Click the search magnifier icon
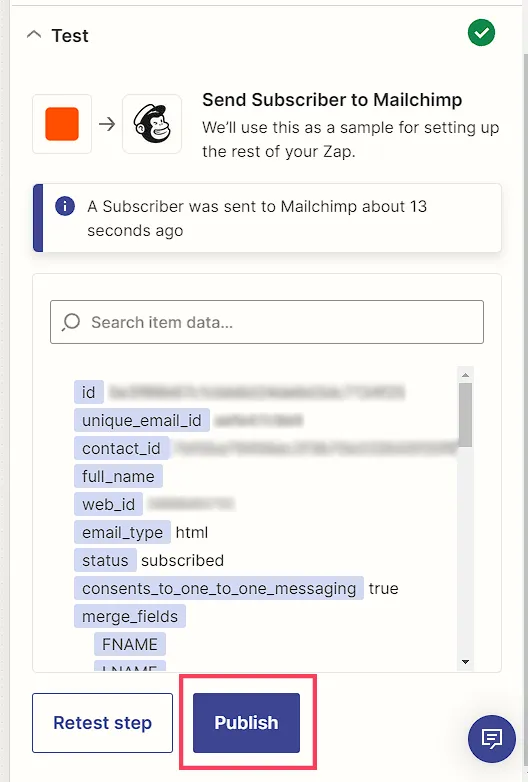528x782 pixels. [x=71, y=322]
